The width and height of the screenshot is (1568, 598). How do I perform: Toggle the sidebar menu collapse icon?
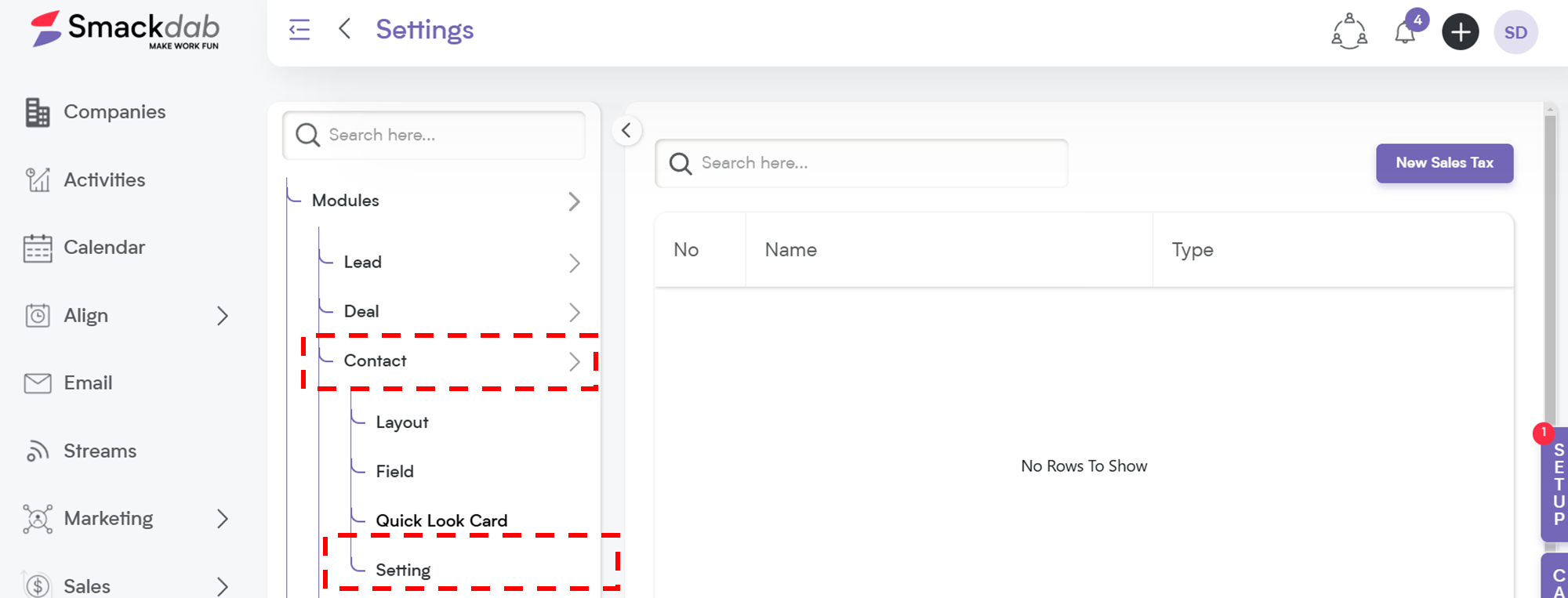pos(299,30)
